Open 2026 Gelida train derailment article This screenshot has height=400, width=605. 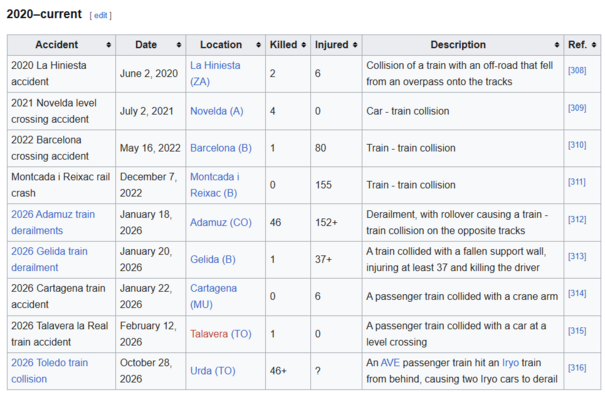click(49, 259)
